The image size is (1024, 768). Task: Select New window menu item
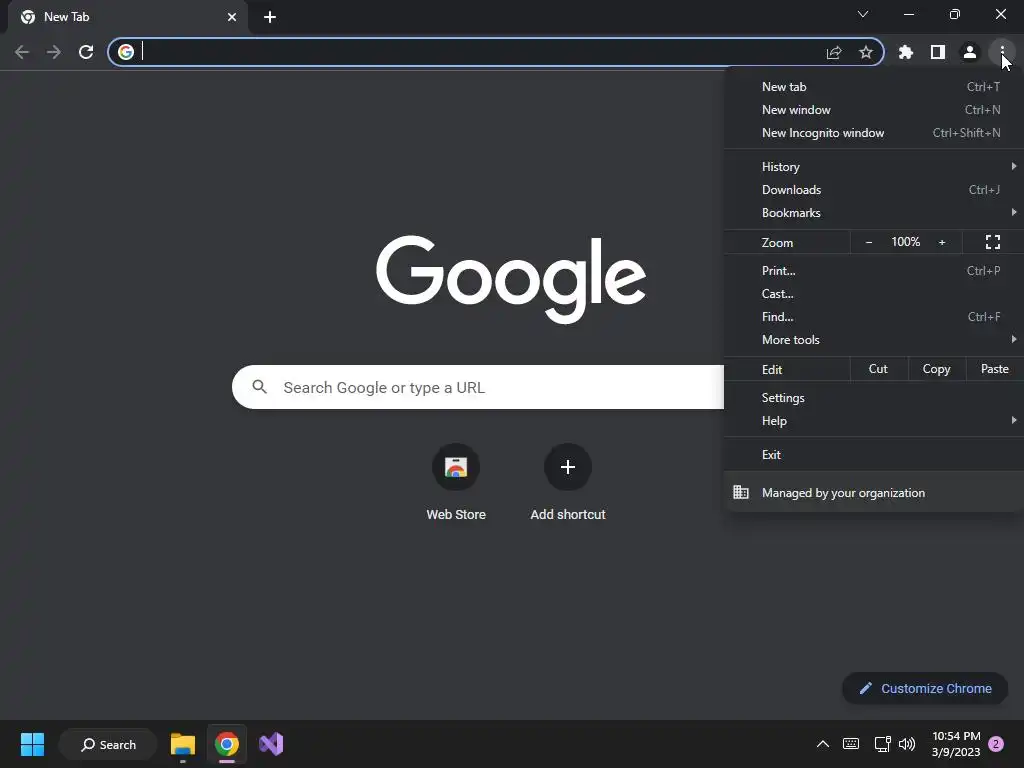[874, 110]
